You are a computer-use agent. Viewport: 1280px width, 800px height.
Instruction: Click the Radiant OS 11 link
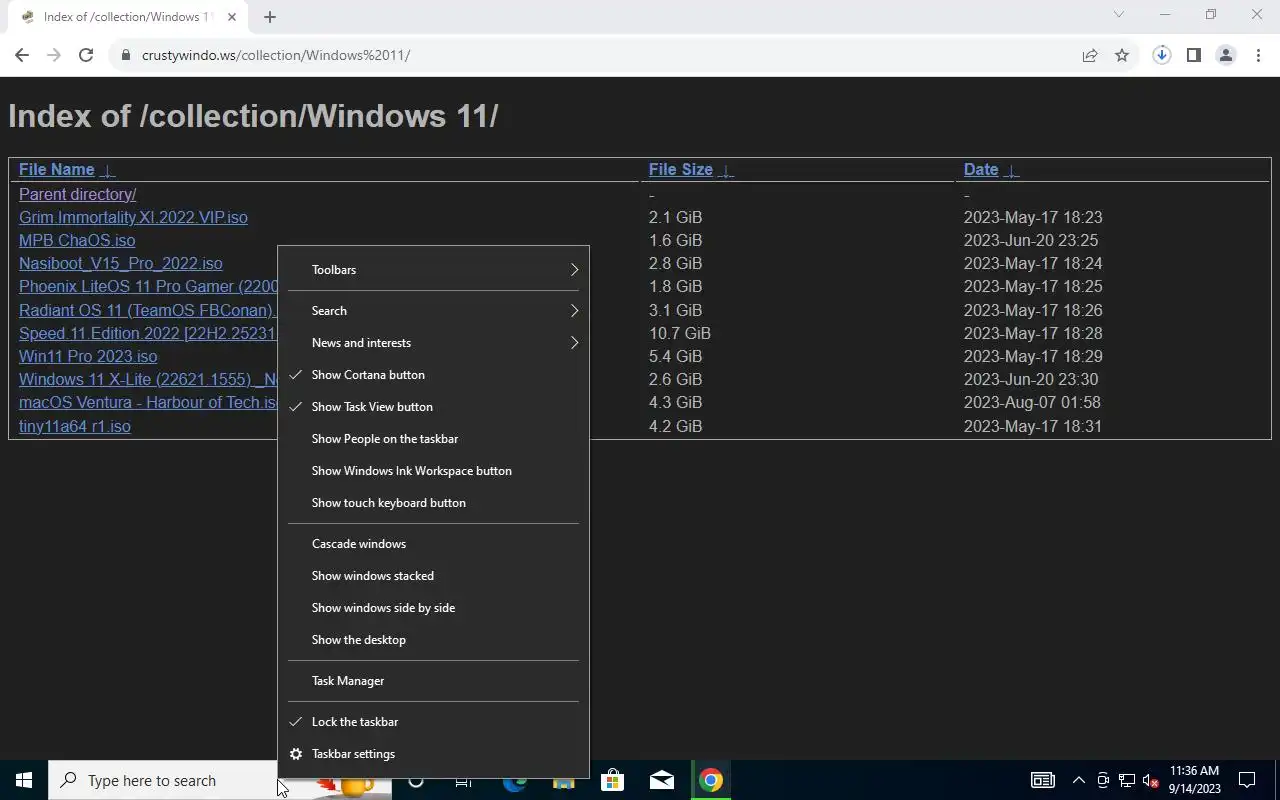tap(146, 311)
